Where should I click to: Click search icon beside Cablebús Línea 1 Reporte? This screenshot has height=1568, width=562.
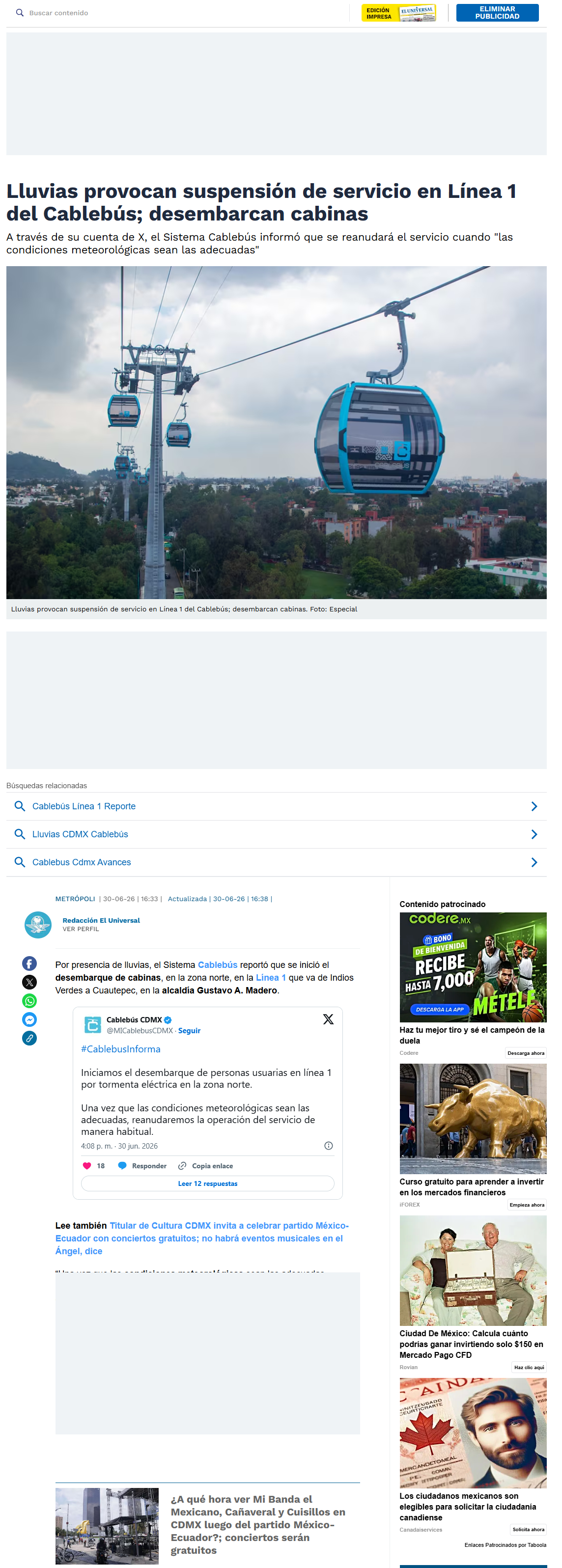[x=20, y=806]
